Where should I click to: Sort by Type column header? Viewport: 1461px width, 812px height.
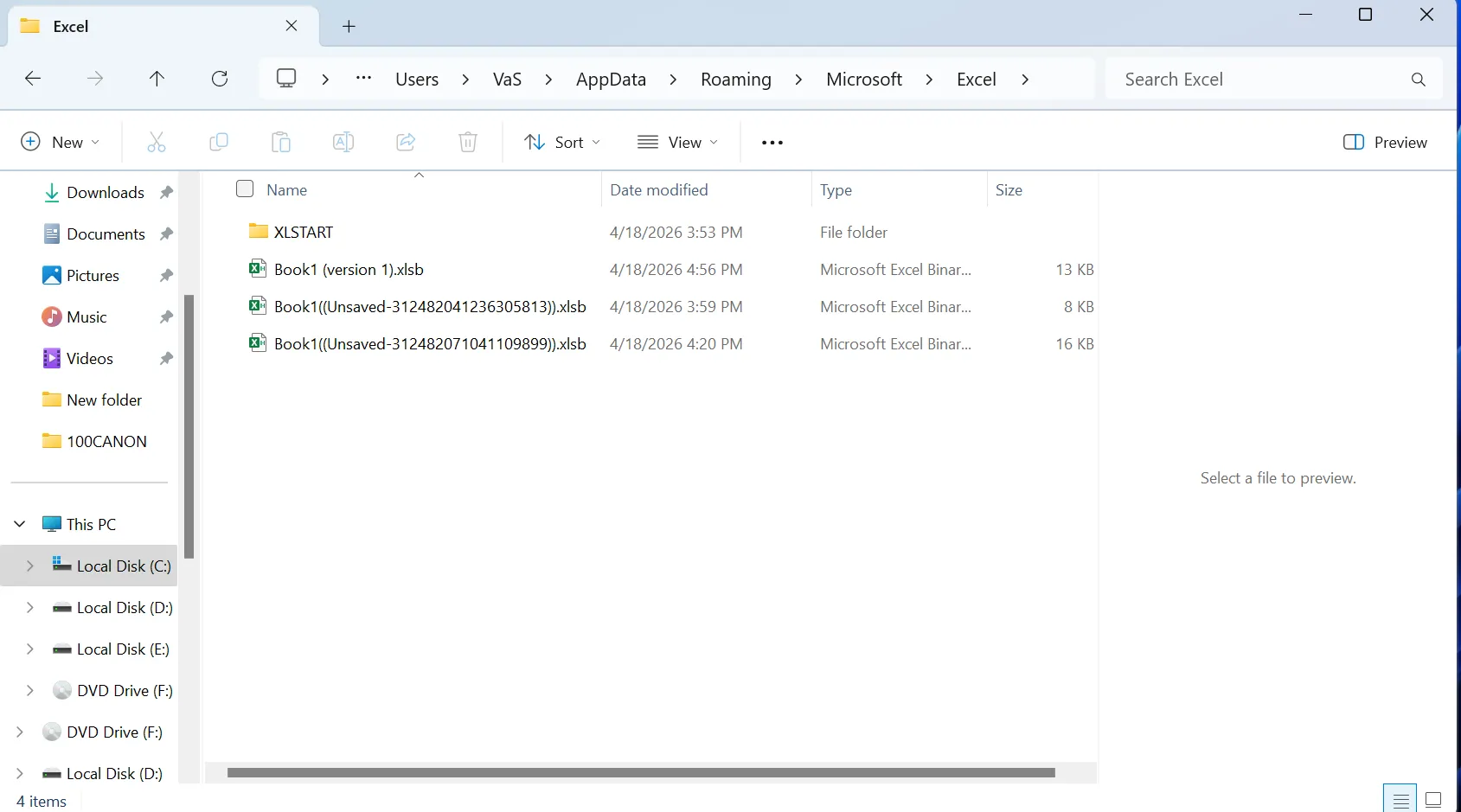pyautogui.click(x=836, y=190)
